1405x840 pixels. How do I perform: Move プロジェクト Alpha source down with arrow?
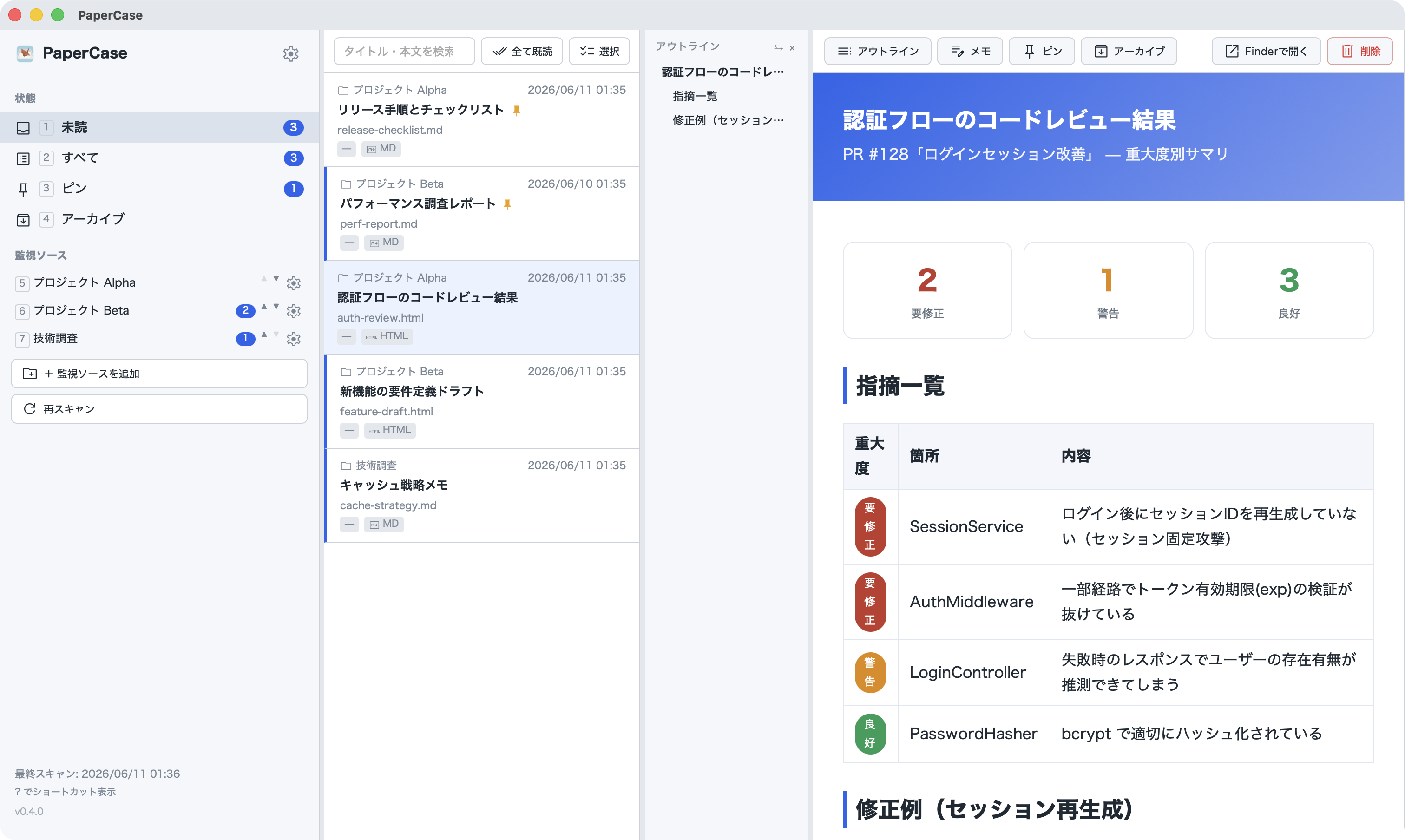(276, 278)
